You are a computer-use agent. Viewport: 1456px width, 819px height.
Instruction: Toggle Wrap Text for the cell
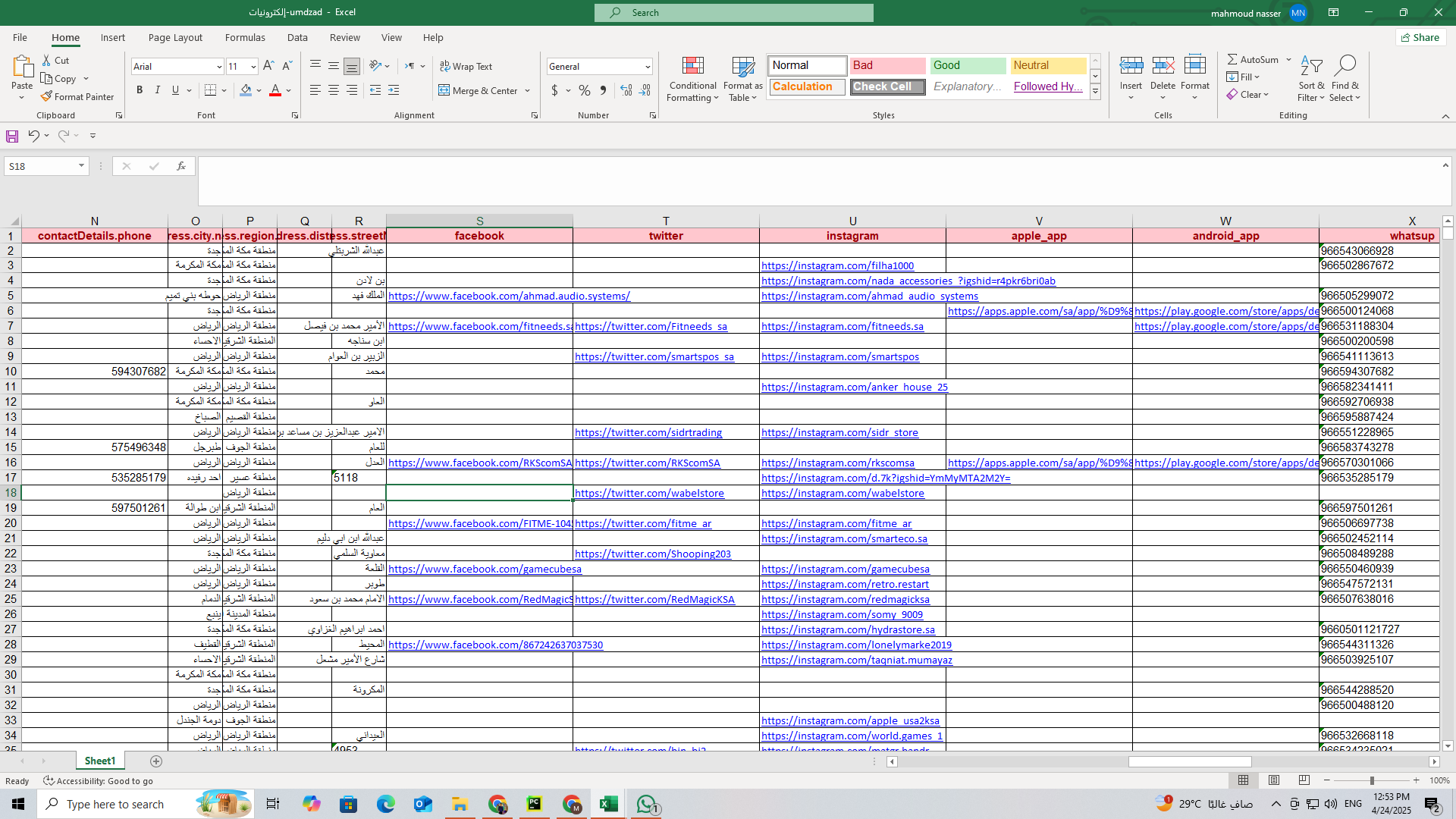[466, 66]
